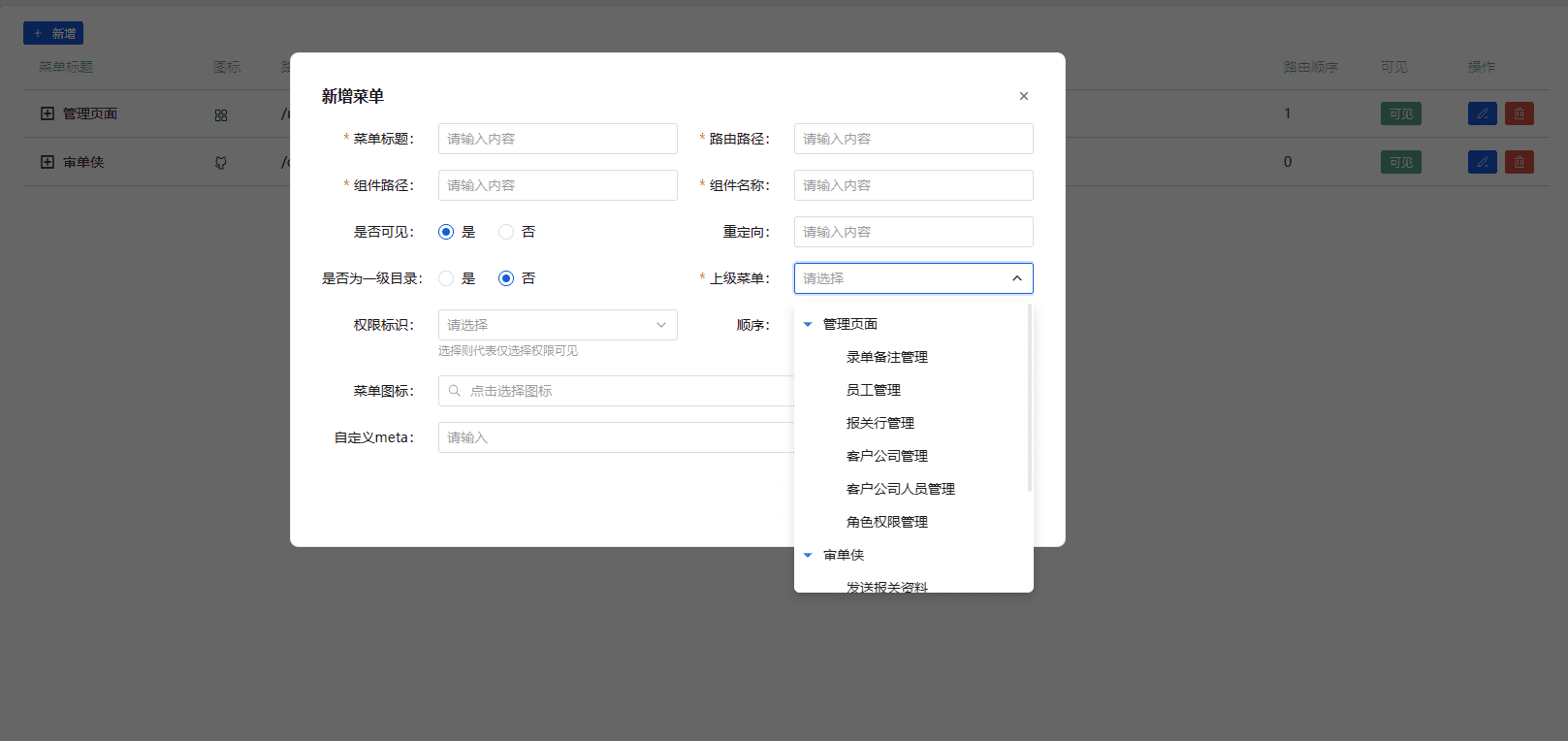Collapse the 审单侠 node in dropdown tree
The height and width of the screenshot is (741, 1568).
[808, 555]
